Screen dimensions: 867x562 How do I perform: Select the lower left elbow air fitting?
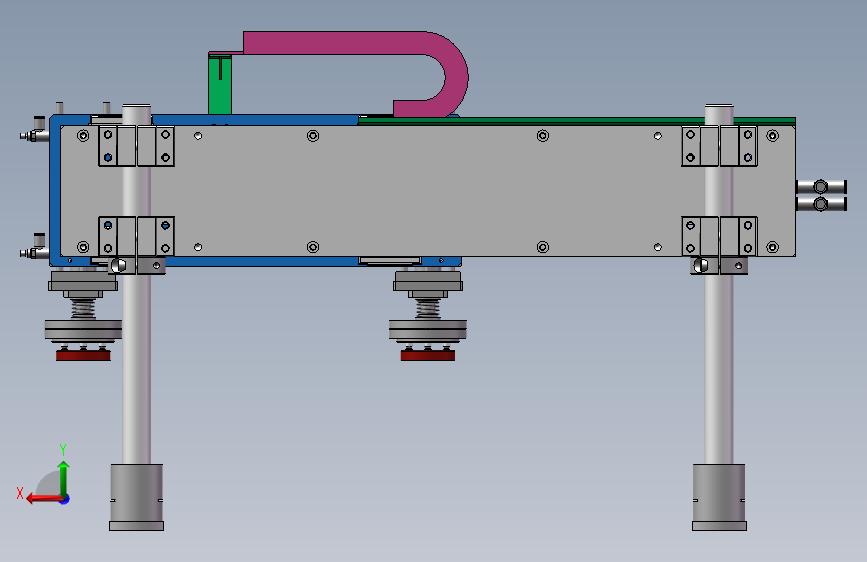pos(35,247)
